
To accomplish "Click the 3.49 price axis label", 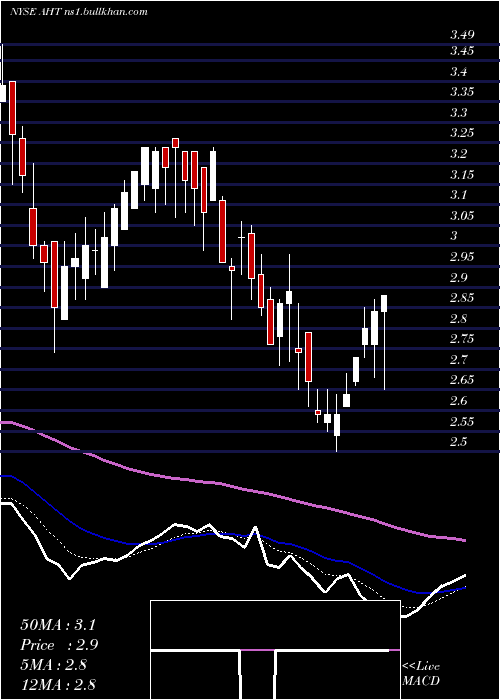I will (x=462, y=35).
